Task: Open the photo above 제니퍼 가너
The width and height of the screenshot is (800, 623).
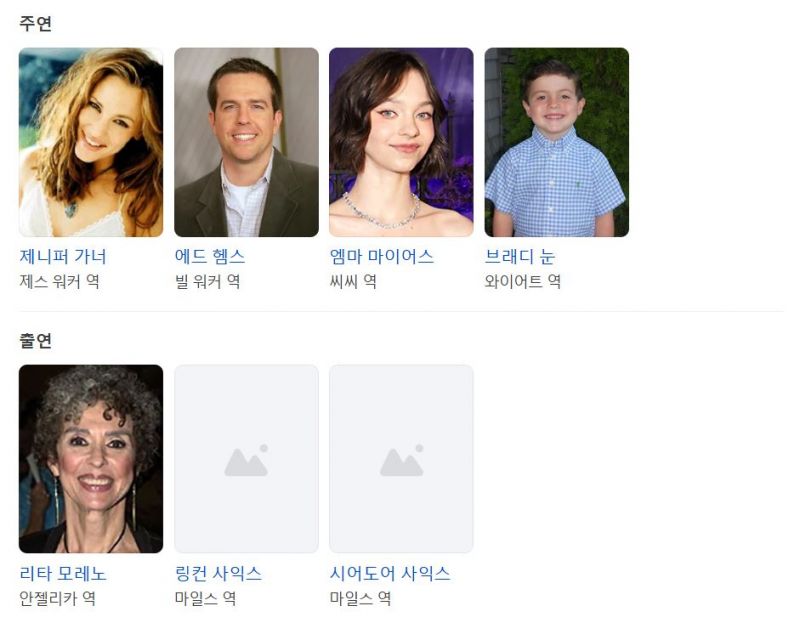Action: (x=91, y=142)
